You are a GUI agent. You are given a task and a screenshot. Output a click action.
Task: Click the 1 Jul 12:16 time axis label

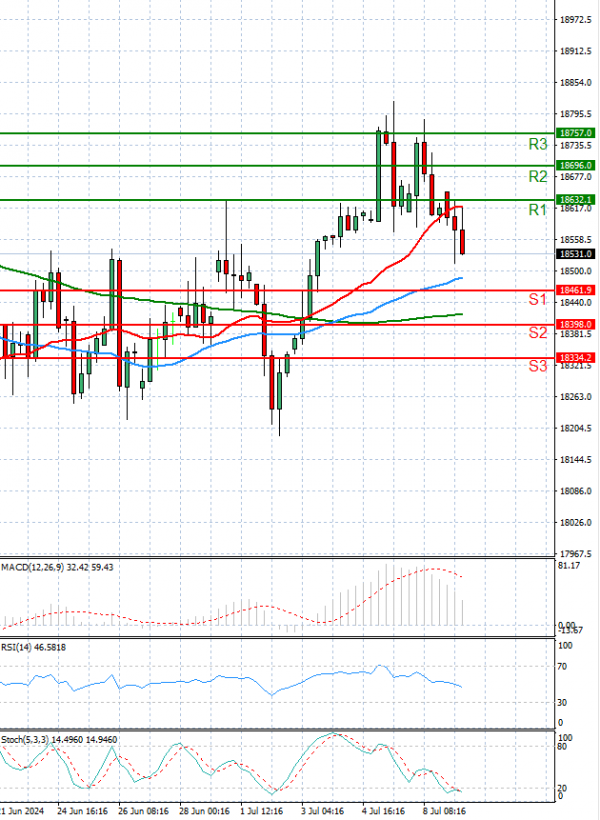tap(262, 811)
